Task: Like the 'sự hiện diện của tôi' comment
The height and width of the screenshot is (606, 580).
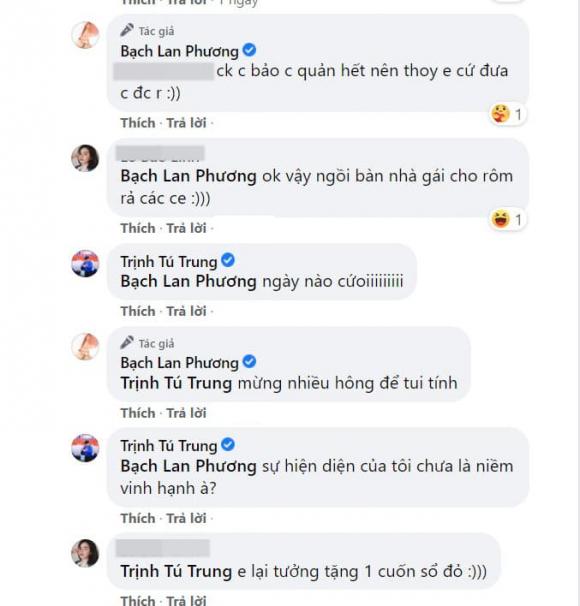Action: (138, 518)
